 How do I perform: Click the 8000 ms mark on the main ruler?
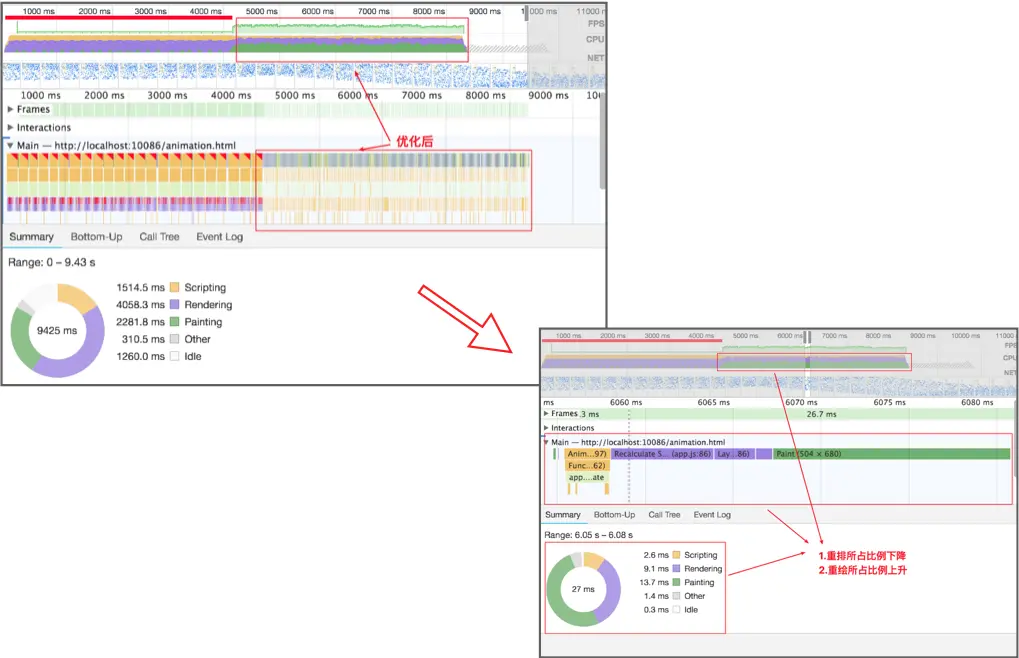click(485, 95)
